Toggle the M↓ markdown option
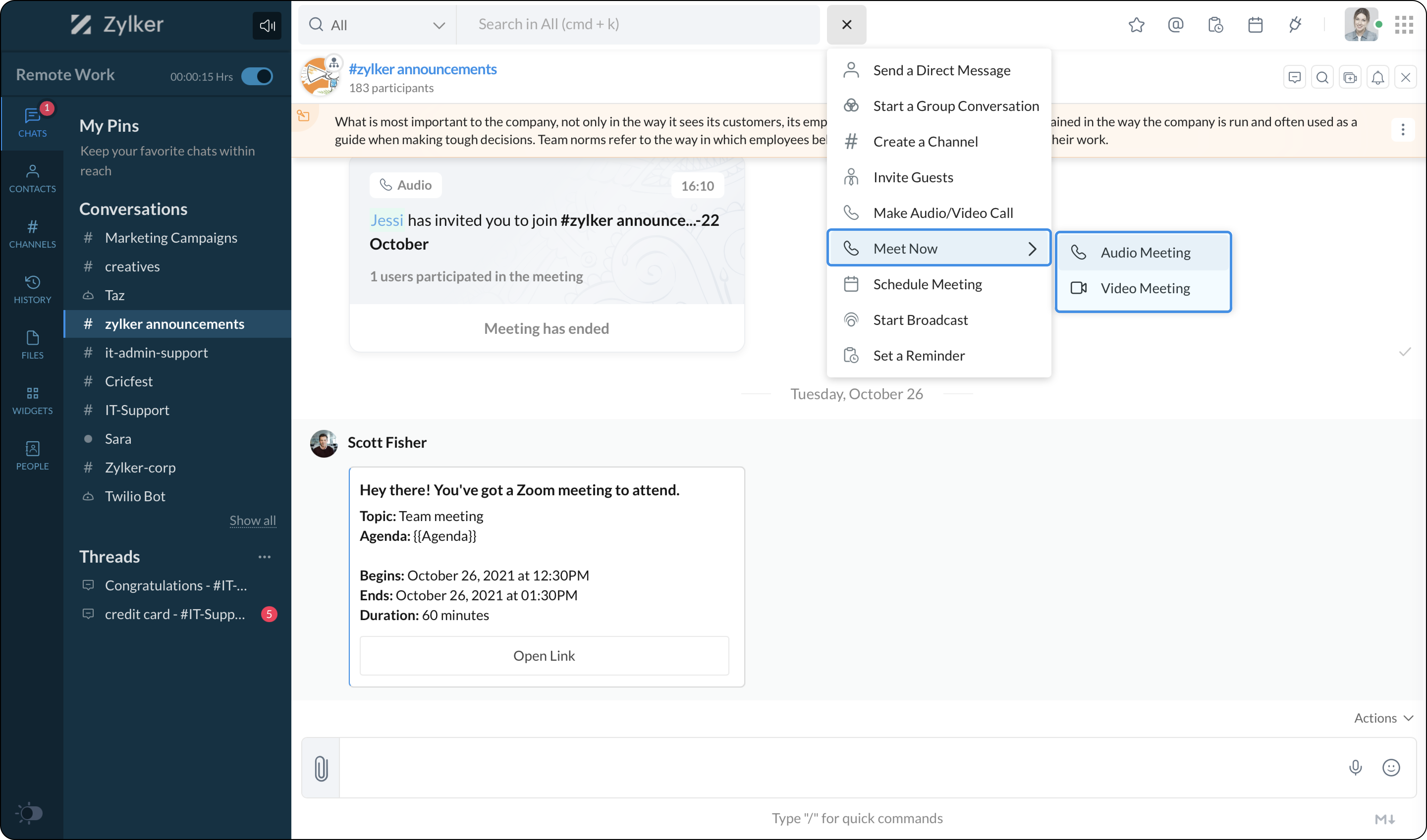Screen dimensions: 1427x840 1385,818
